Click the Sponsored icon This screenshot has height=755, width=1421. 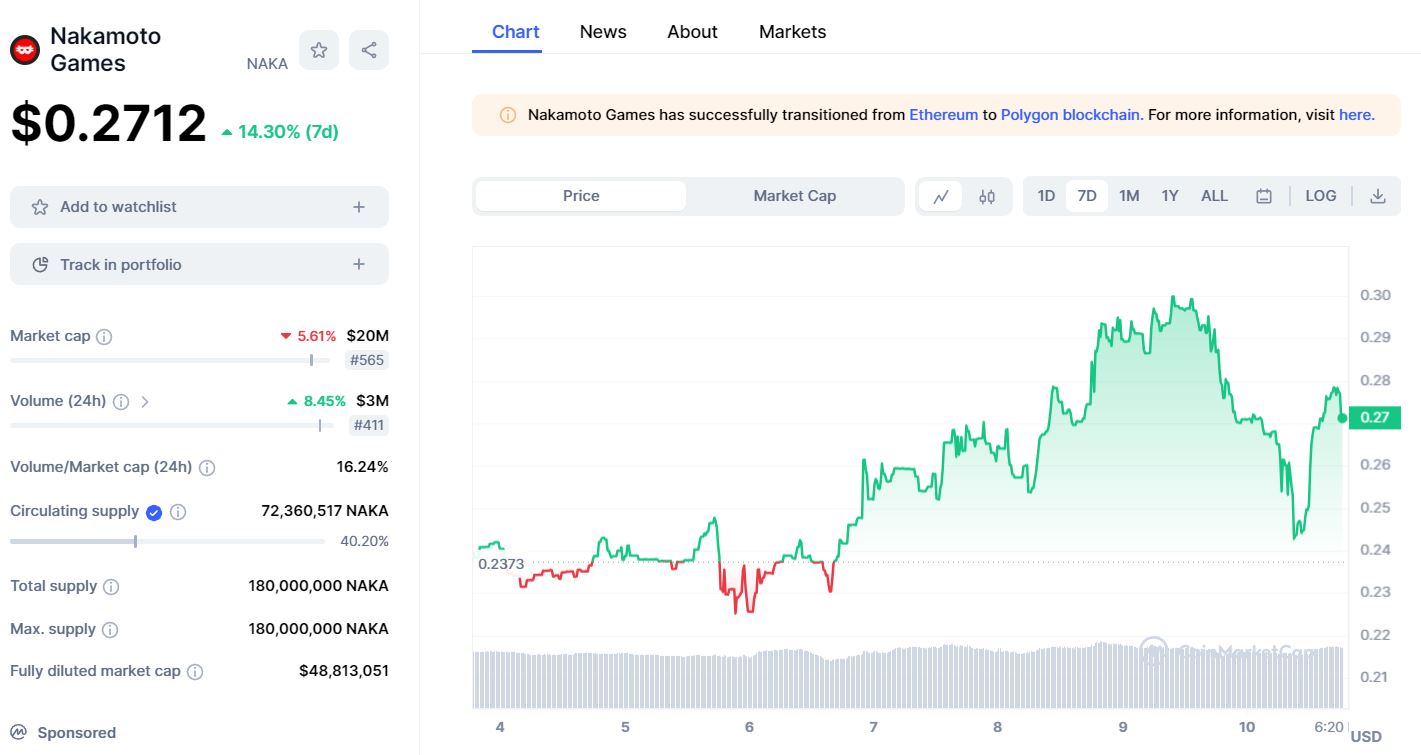pos(18,733)
